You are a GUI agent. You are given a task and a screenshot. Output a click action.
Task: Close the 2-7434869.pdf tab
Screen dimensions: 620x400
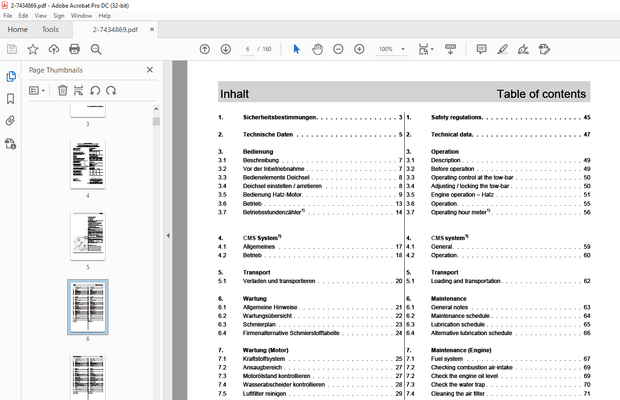[152, 30]
